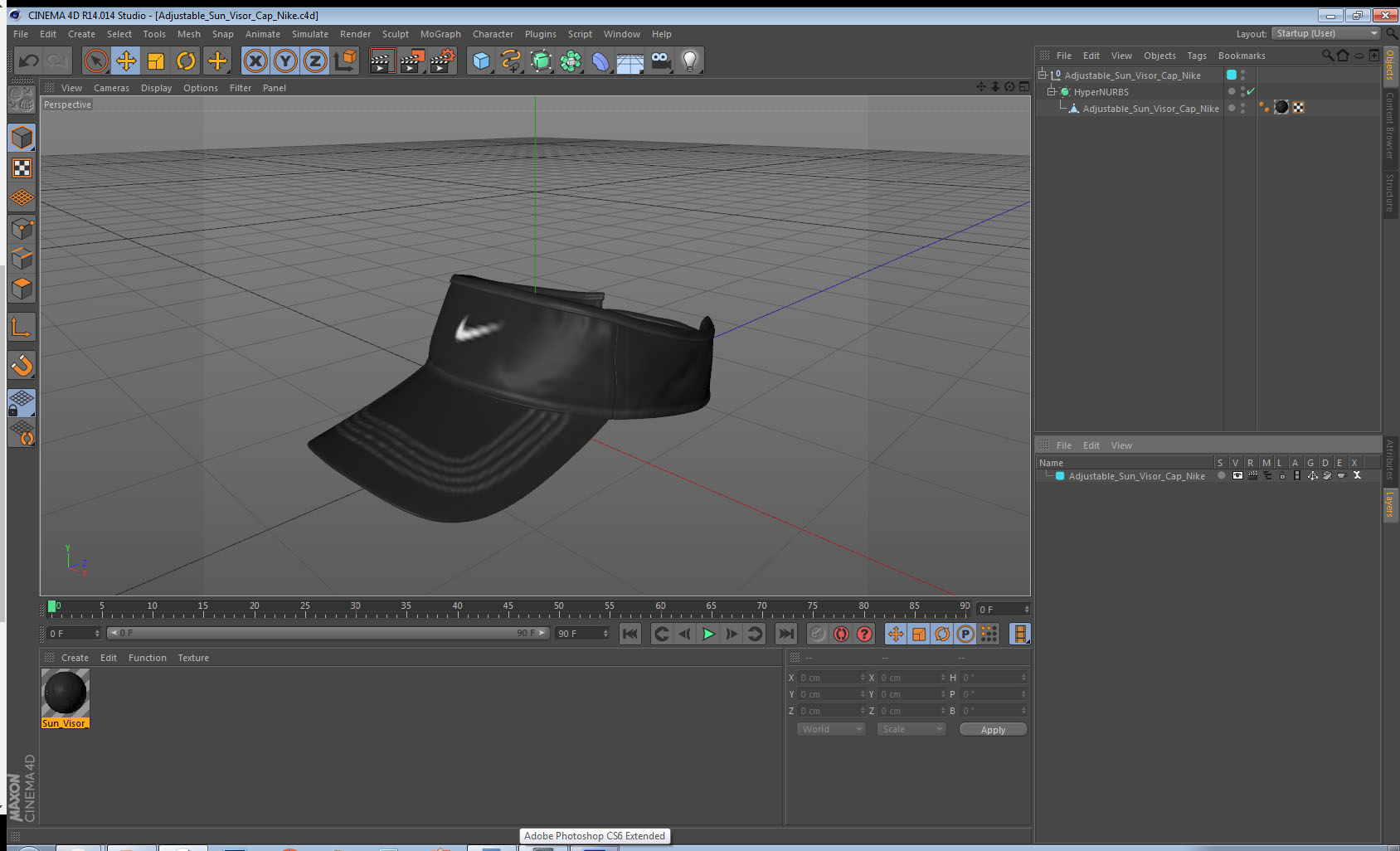This screenshot has width=1400, height=851.
Task: Open Edit Render Settings
Action: pos(443,61)
